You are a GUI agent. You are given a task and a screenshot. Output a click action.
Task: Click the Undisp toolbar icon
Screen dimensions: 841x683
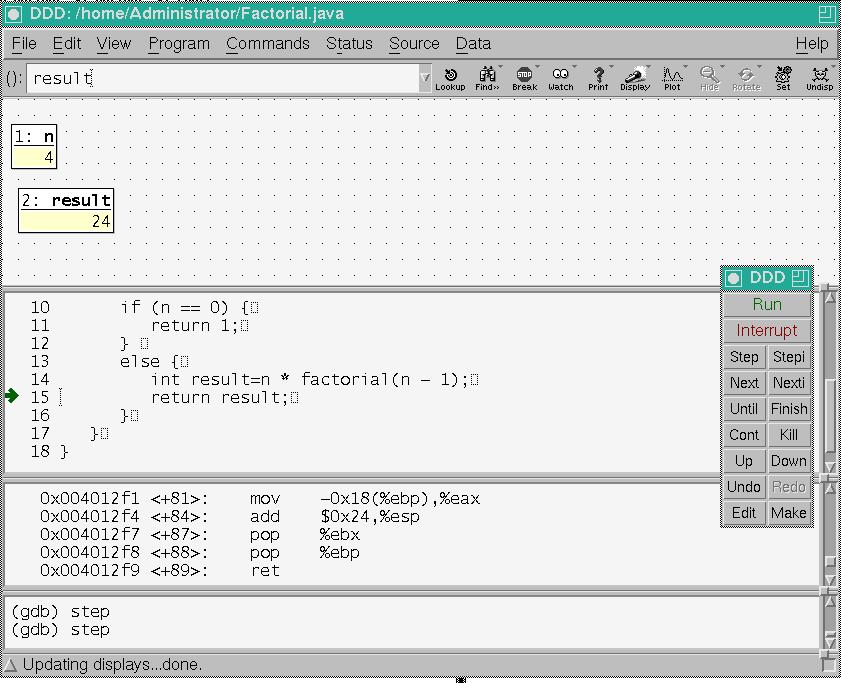pyautogui.click(x=820, y=79)
